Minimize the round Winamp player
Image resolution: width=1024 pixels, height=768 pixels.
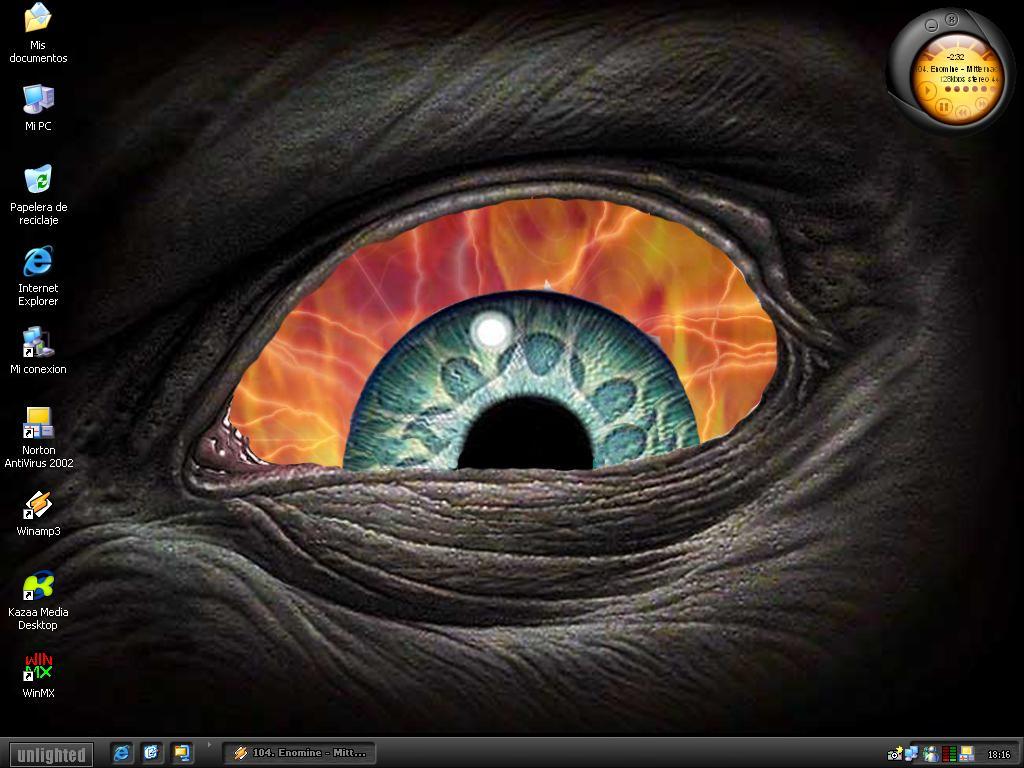pyautogui.click(x=932, y=25)
